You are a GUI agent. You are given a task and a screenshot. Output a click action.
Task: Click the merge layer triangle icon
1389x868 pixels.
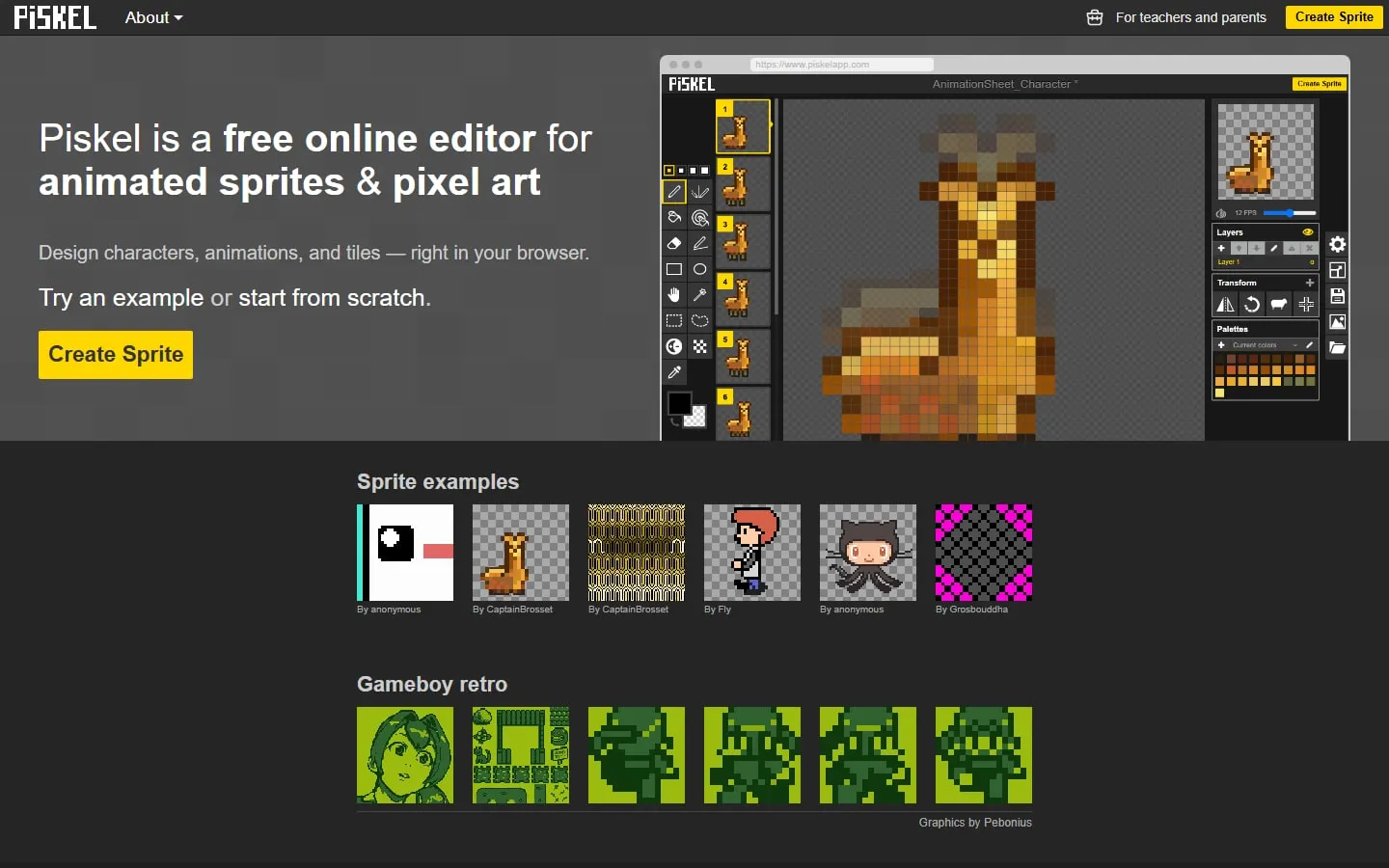pos(1292,248)
